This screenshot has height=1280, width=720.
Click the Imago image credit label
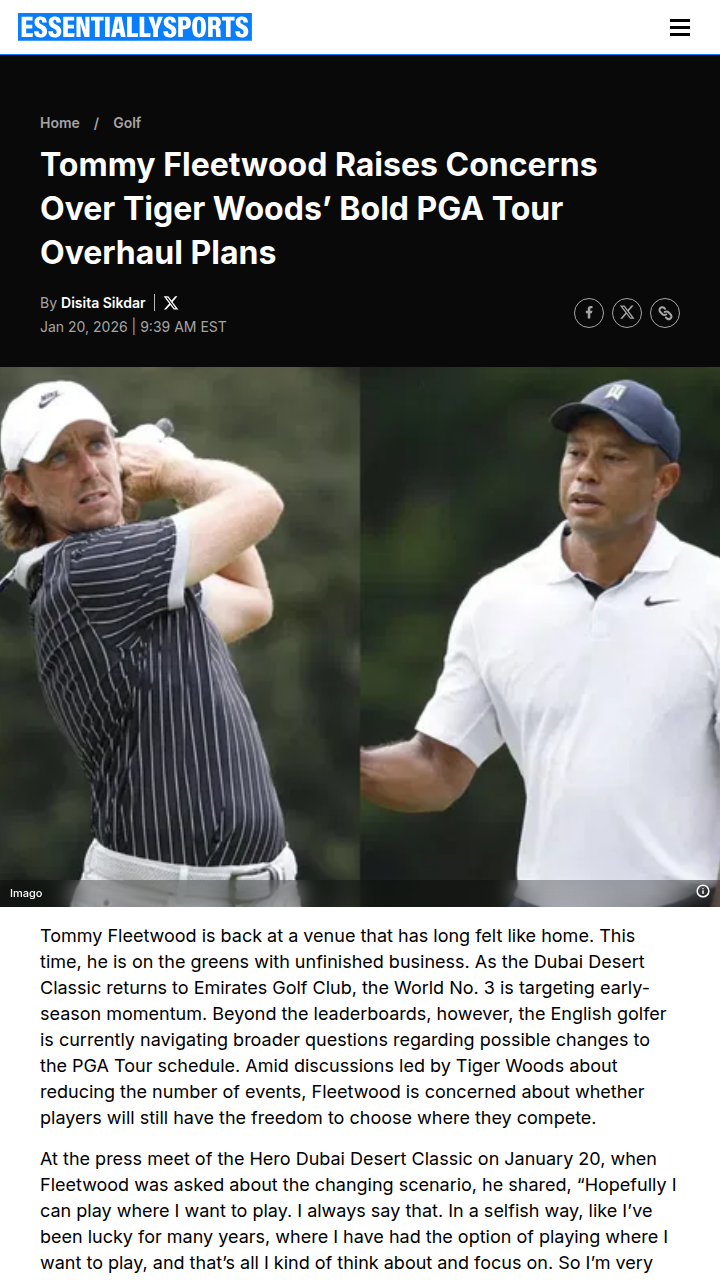pos(26,893)
